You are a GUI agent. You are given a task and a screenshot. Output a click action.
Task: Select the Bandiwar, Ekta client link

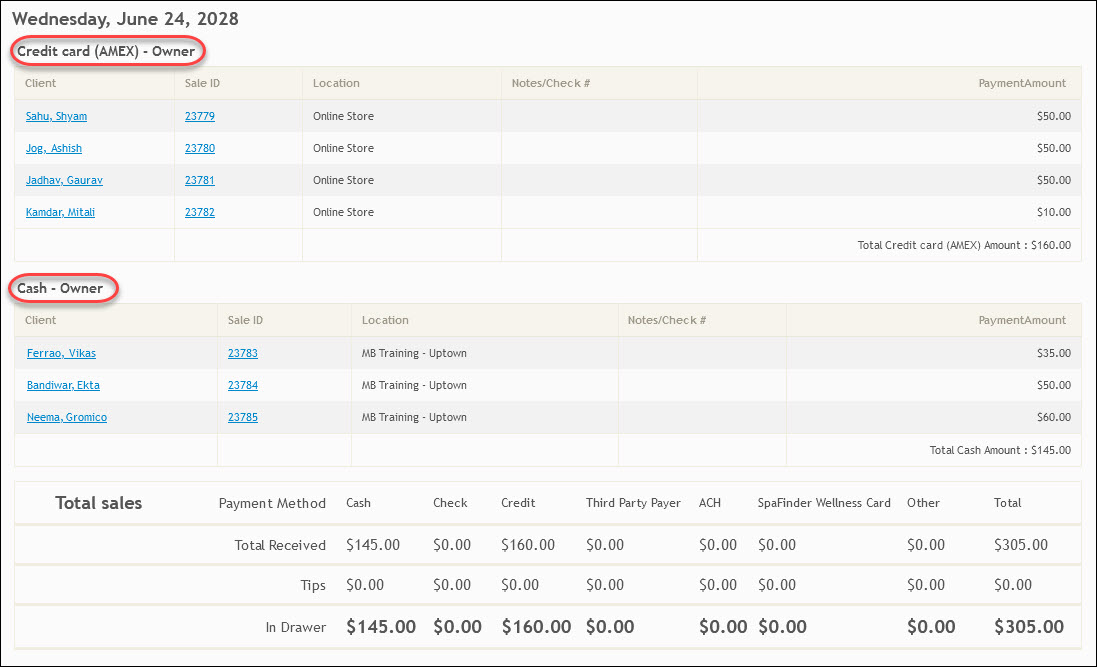[x=63, y=385]
